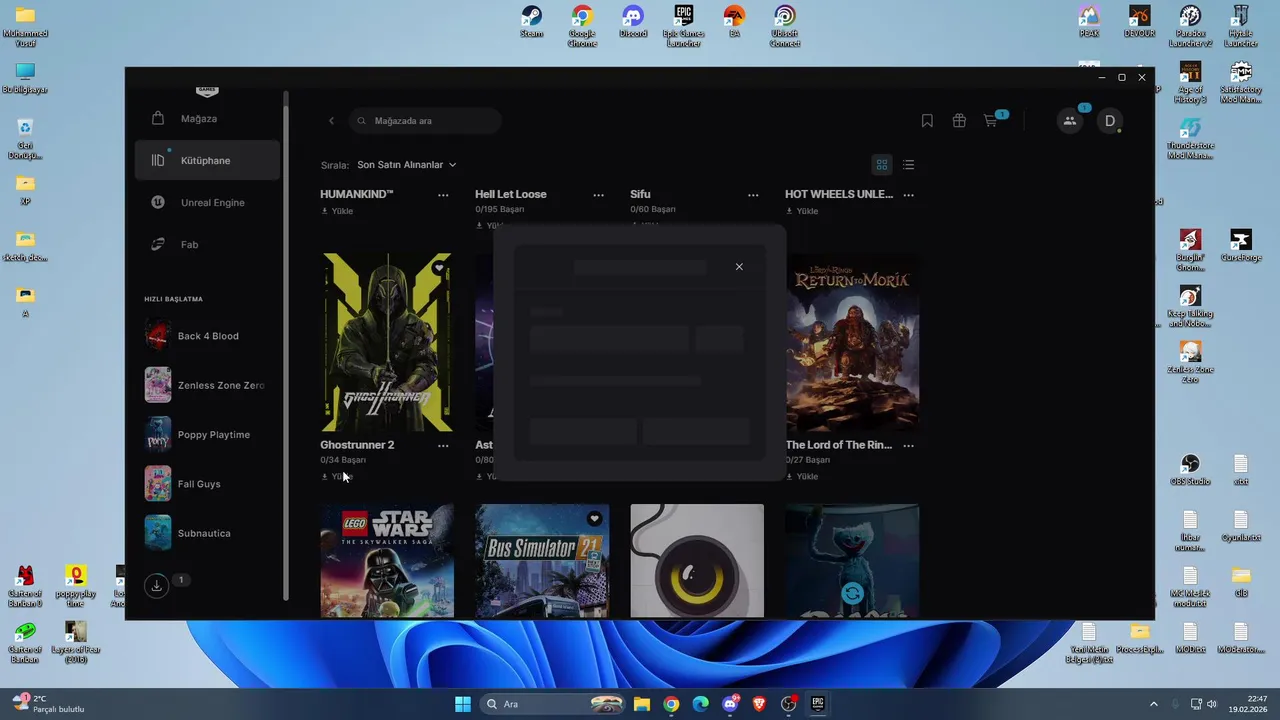Open the Hell Let Loose options menu
Screen dimensions: 1280x720
(598, 195)
